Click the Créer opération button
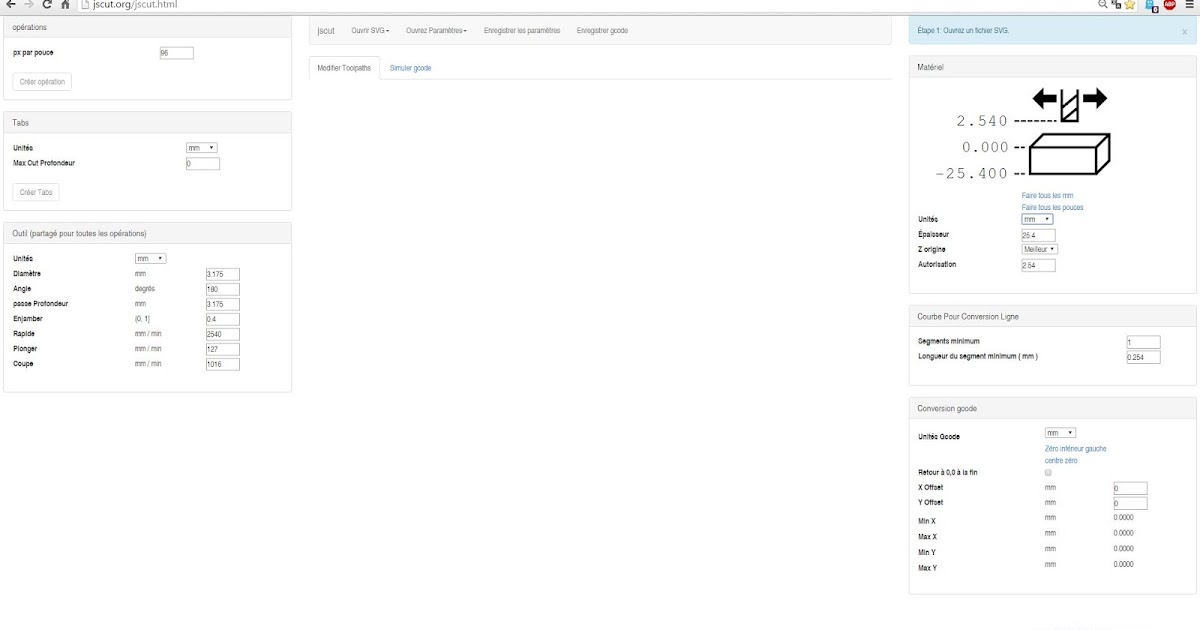Screen dimensions: 1200x630 (41, 81)
